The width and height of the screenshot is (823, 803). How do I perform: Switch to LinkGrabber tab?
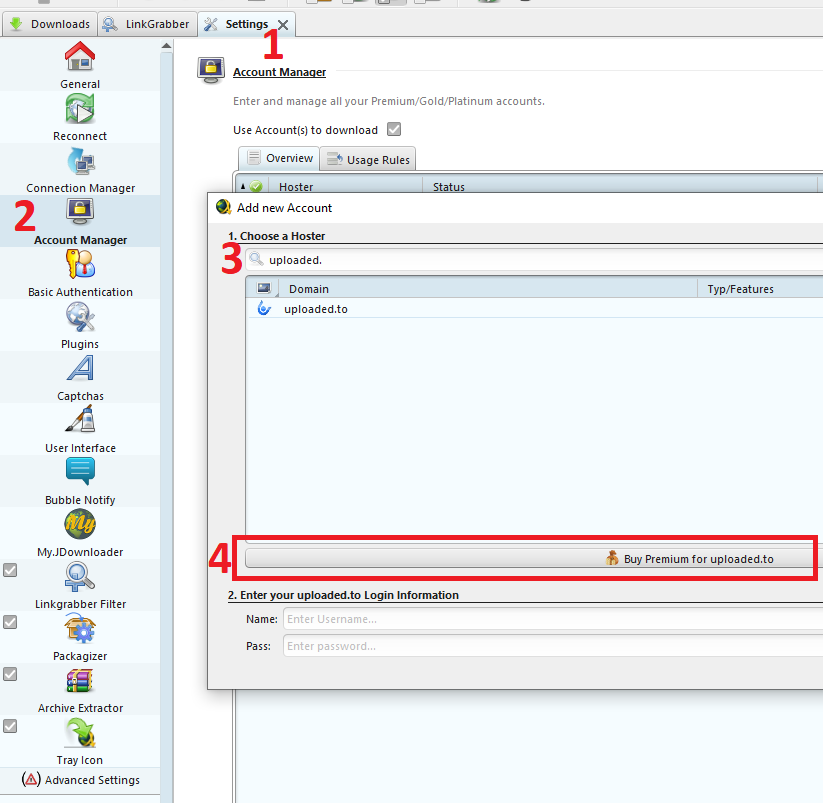147,24
